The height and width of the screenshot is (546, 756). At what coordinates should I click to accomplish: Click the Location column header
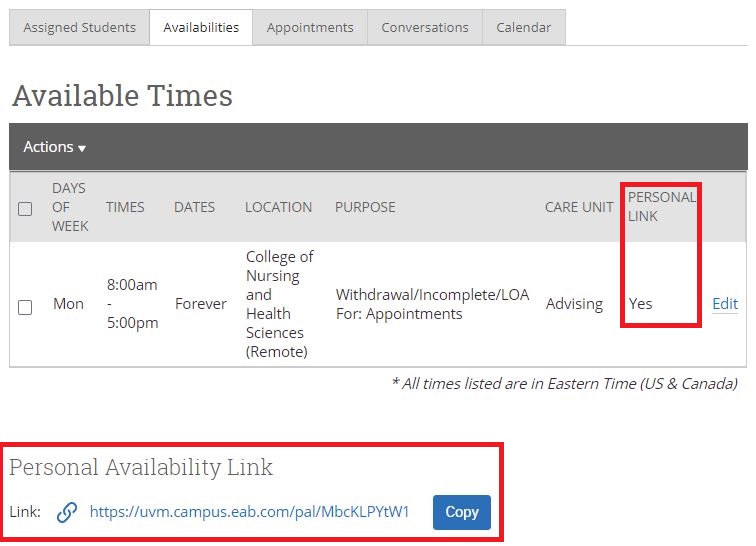point(278,207)
